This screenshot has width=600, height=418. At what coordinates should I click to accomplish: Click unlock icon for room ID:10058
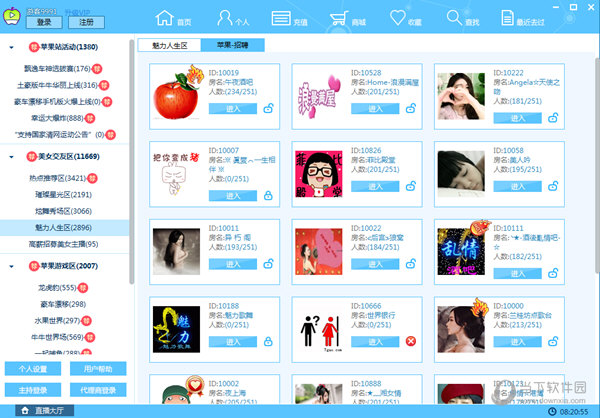point(553,186)
